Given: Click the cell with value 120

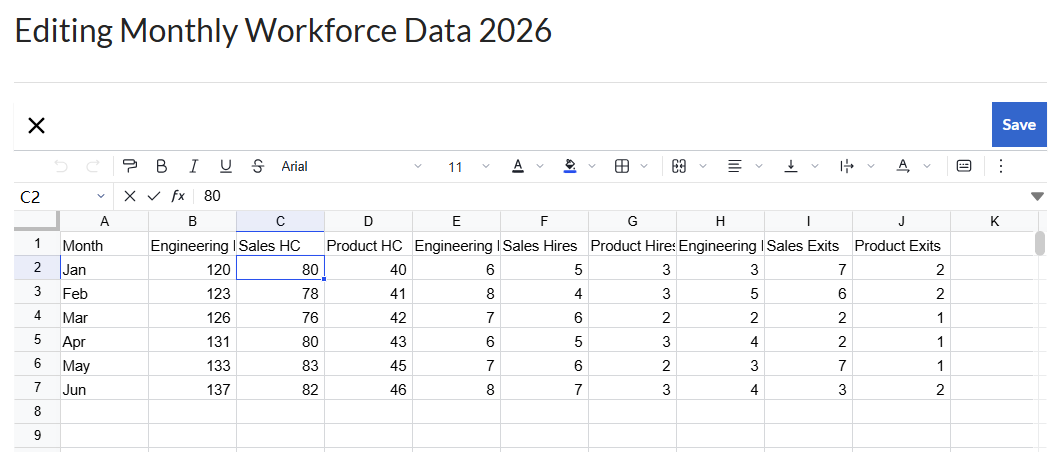Looking at the screenshot, I should point(193,269).
